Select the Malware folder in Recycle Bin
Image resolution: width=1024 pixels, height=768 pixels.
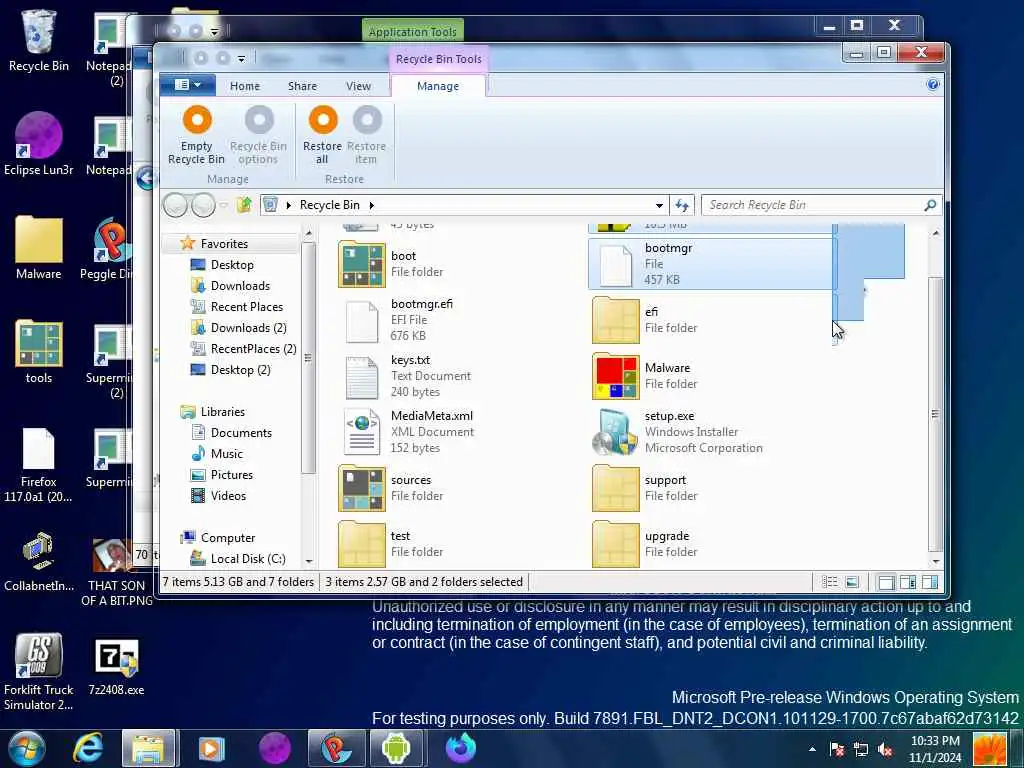615,376
